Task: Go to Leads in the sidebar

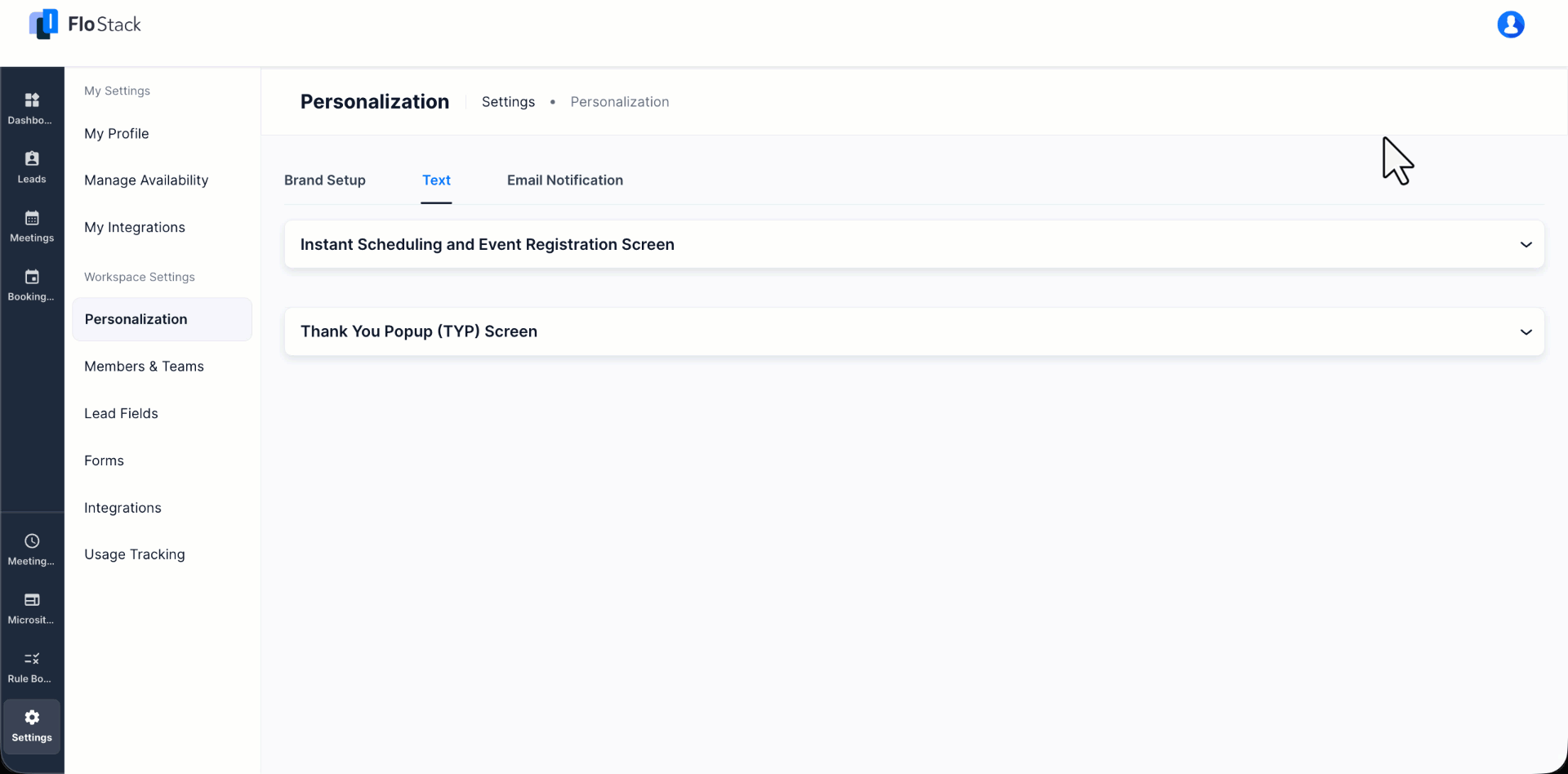Action: pos(32,167)
